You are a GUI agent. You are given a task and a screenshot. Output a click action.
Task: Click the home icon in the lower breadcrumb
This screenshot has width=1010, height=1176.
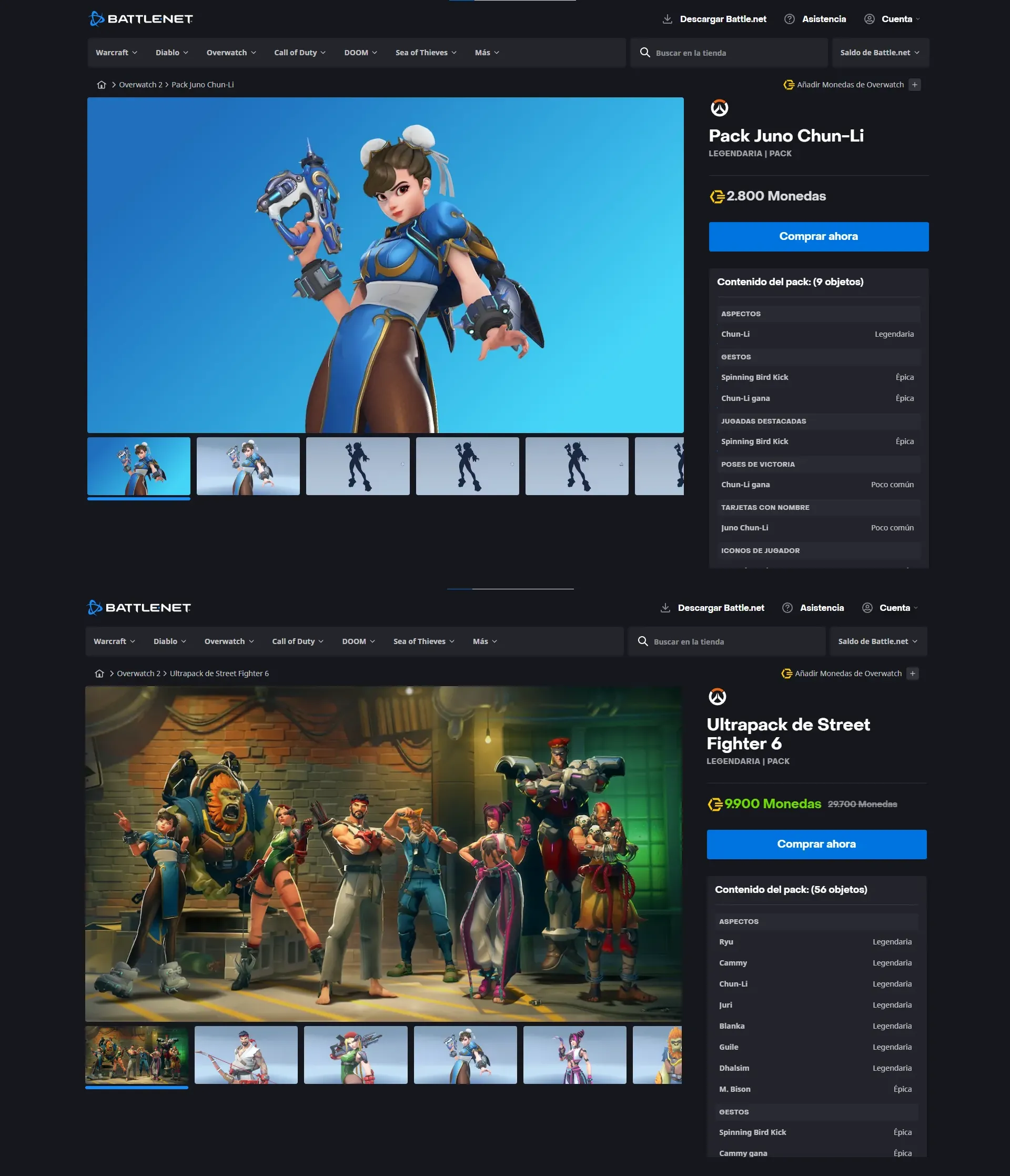pyautogui.click(x=99, y=673)
